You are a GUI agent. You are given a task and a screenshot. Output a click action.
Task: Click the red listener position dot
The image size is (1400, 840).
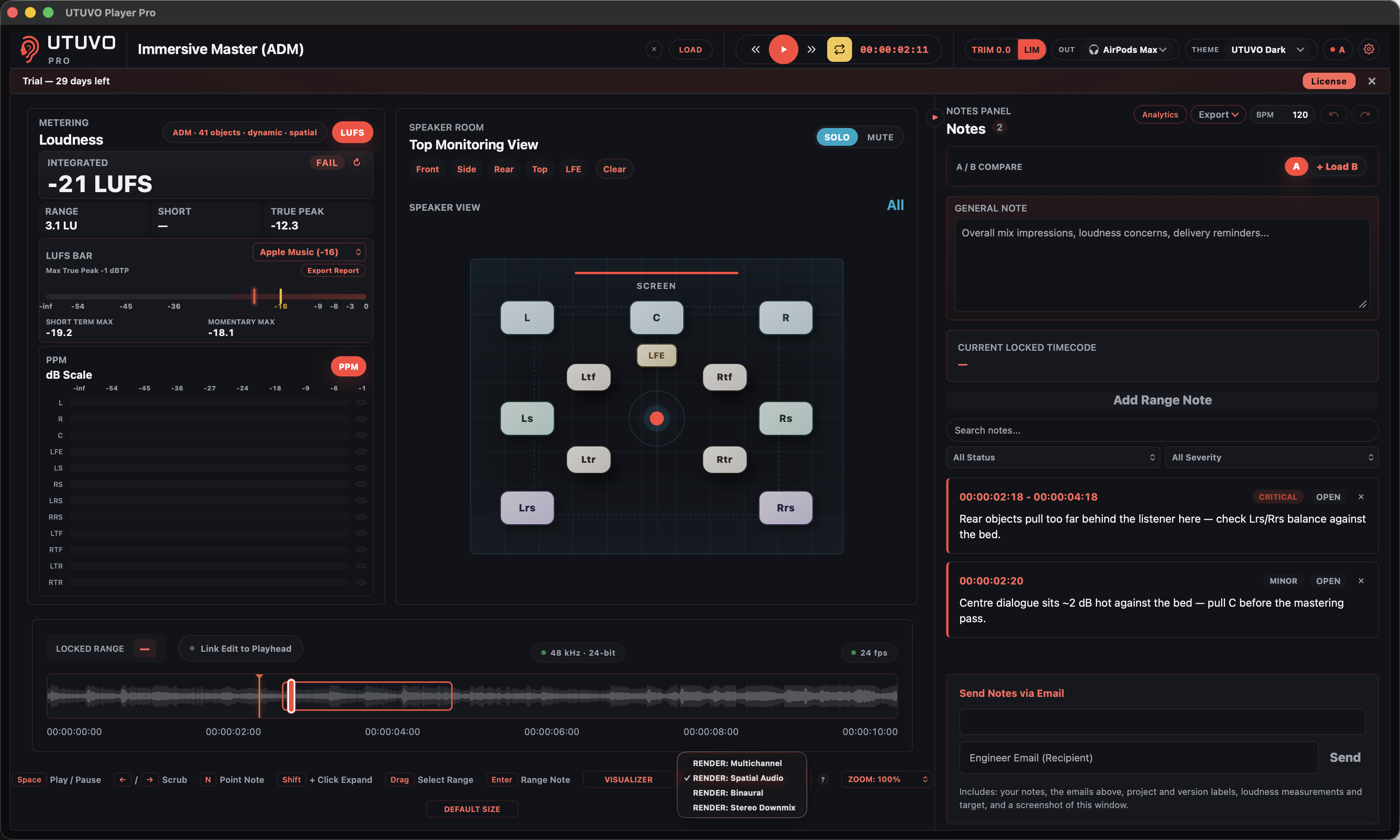(656, 418)
